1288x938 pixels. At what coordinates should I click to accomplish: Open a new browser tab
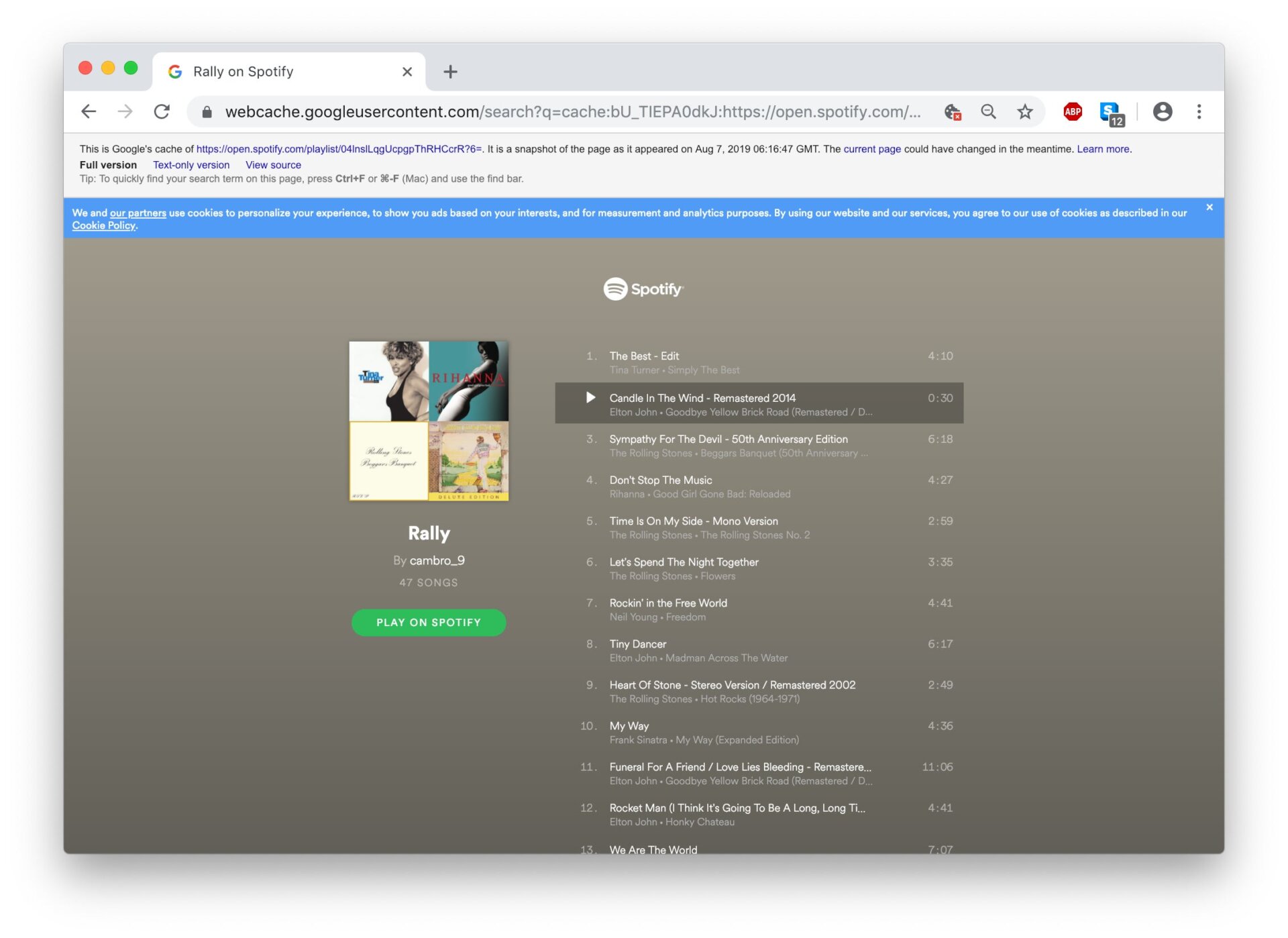click(x=450, y=72)
